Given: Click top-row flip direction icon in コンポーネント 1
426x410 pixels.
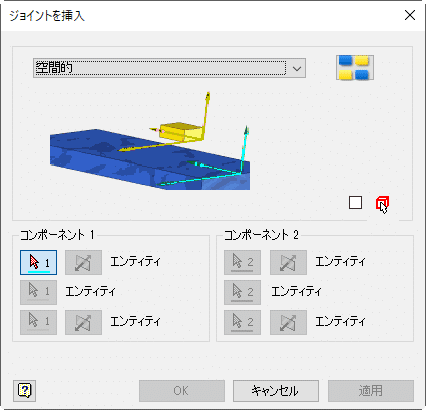Looking at the screenshot, I should coord(83,263).
